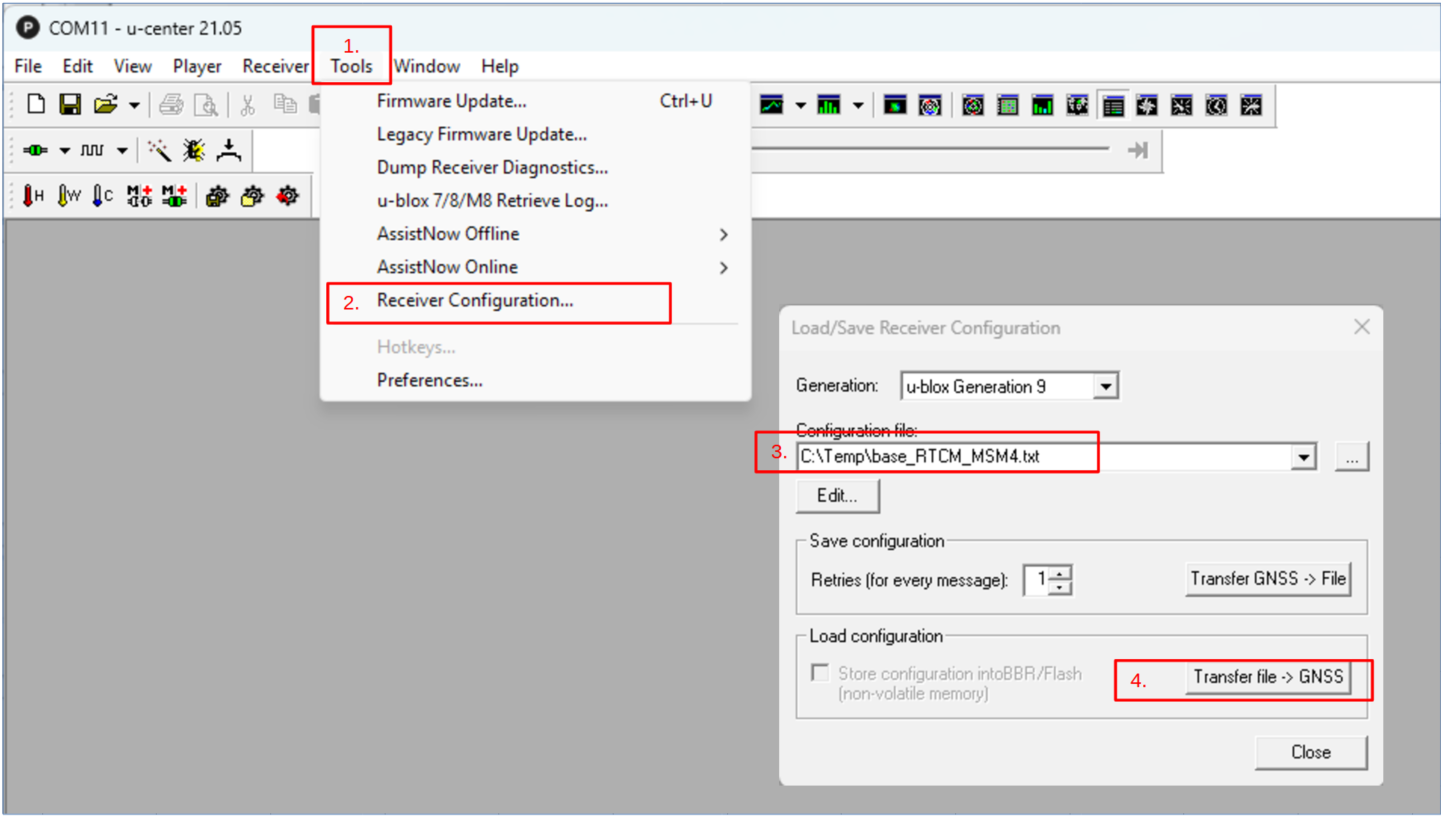Open the baud rate dropdown arrow
The height and width of the screenshot is (817, 1441).
pos(121,150)
